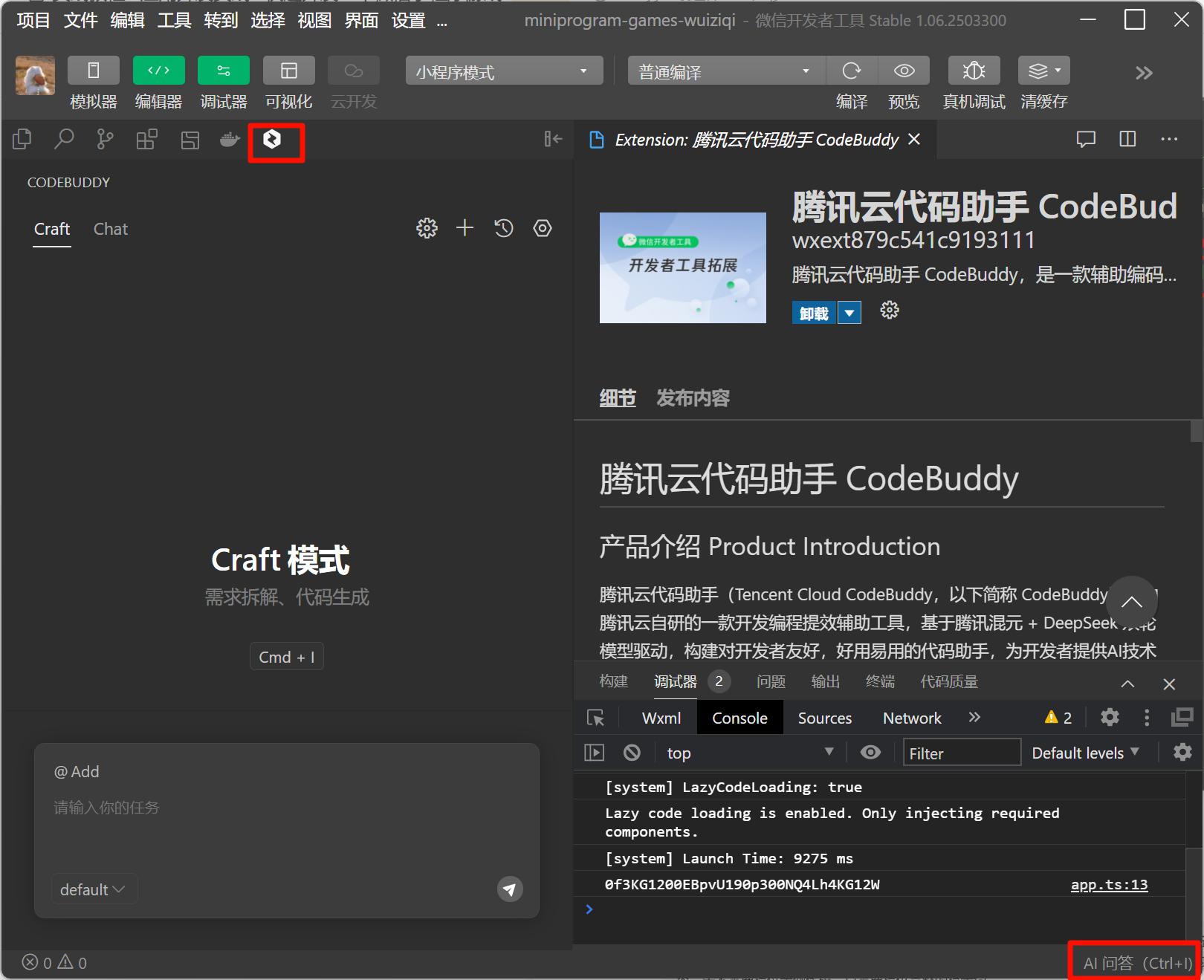The height and width of the screenshot is (980, 1204).
Task: Open the CodeBuddy sidebar icon
Action: click(272, 140)
